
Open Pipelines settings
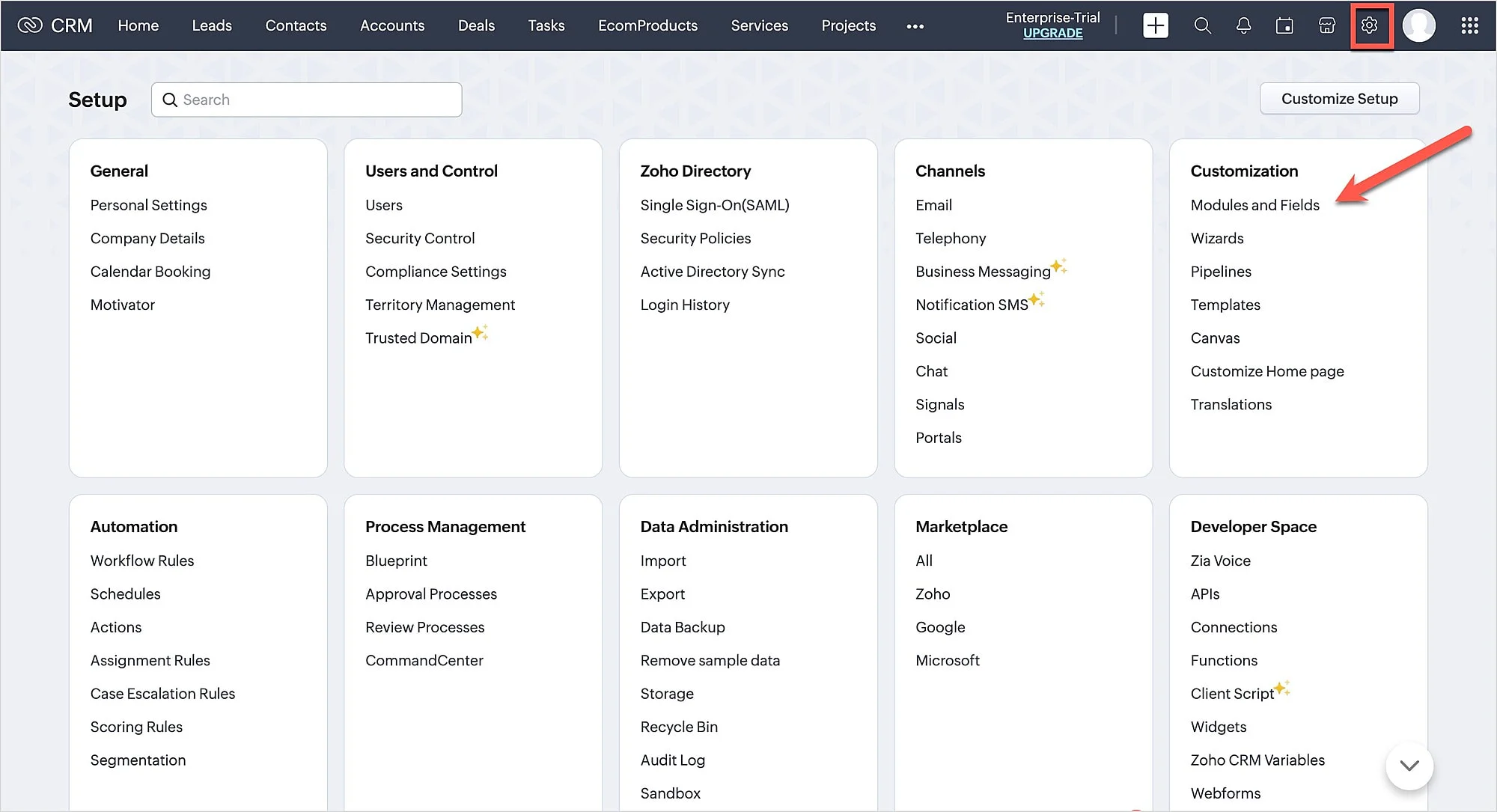tap(1221, 272)
